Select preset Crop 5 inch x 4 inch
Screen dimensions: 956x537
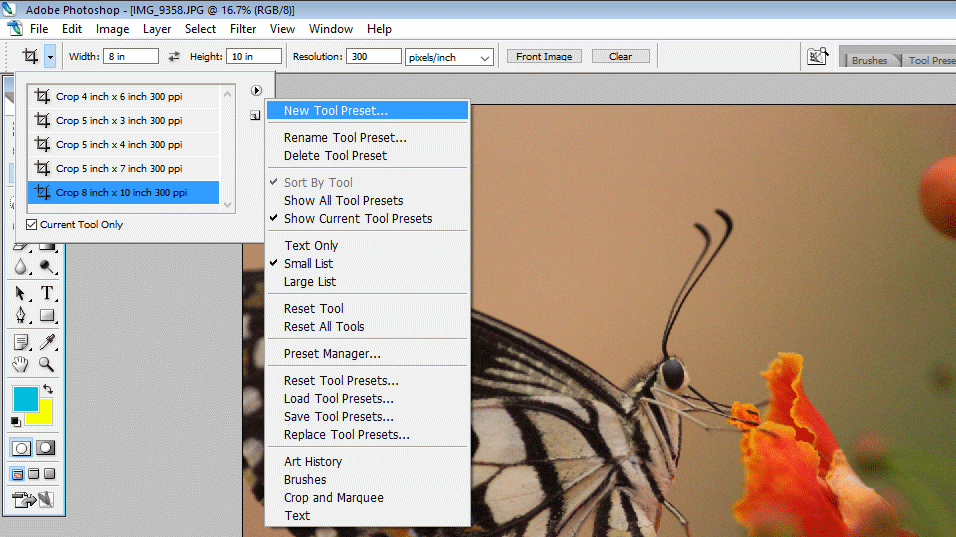click(x=123, y=144)
